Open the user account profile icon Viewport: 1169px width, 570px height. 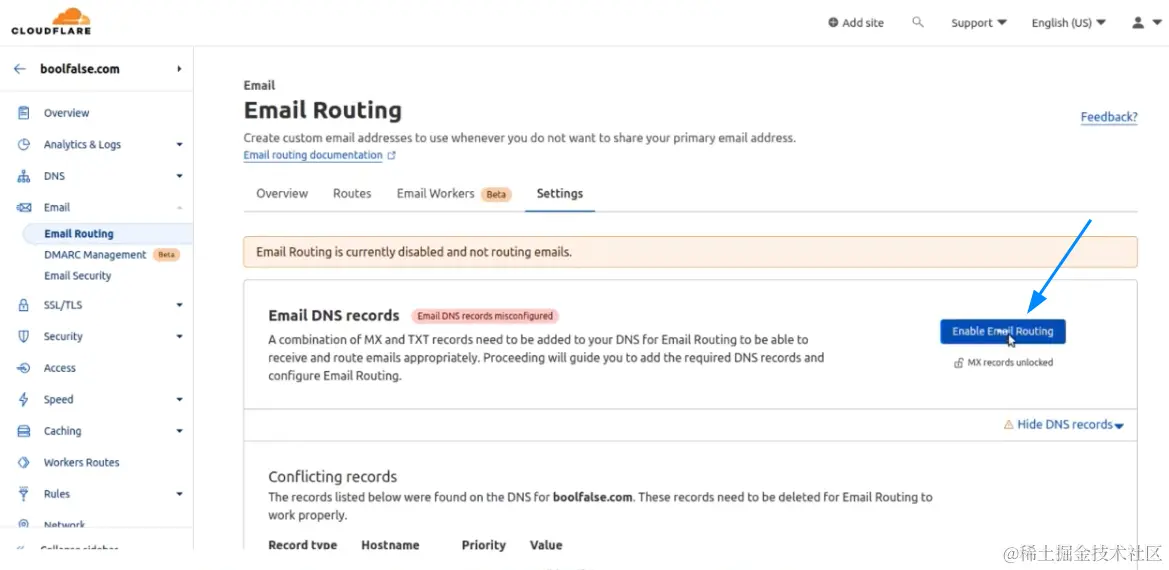coord(1138,23)
